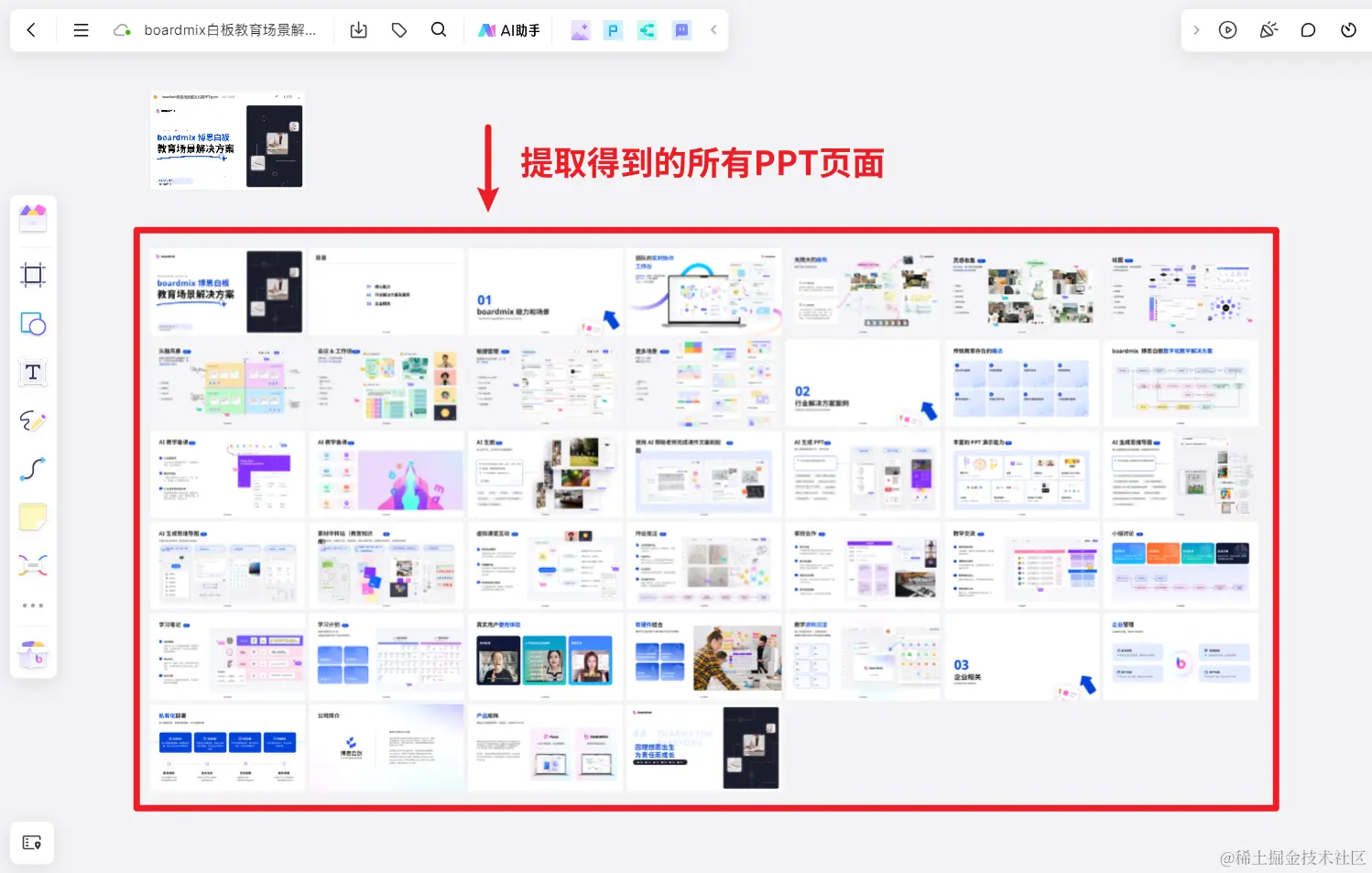
Task: Select the Sticky note tool
Action: (x=33, y=517)
